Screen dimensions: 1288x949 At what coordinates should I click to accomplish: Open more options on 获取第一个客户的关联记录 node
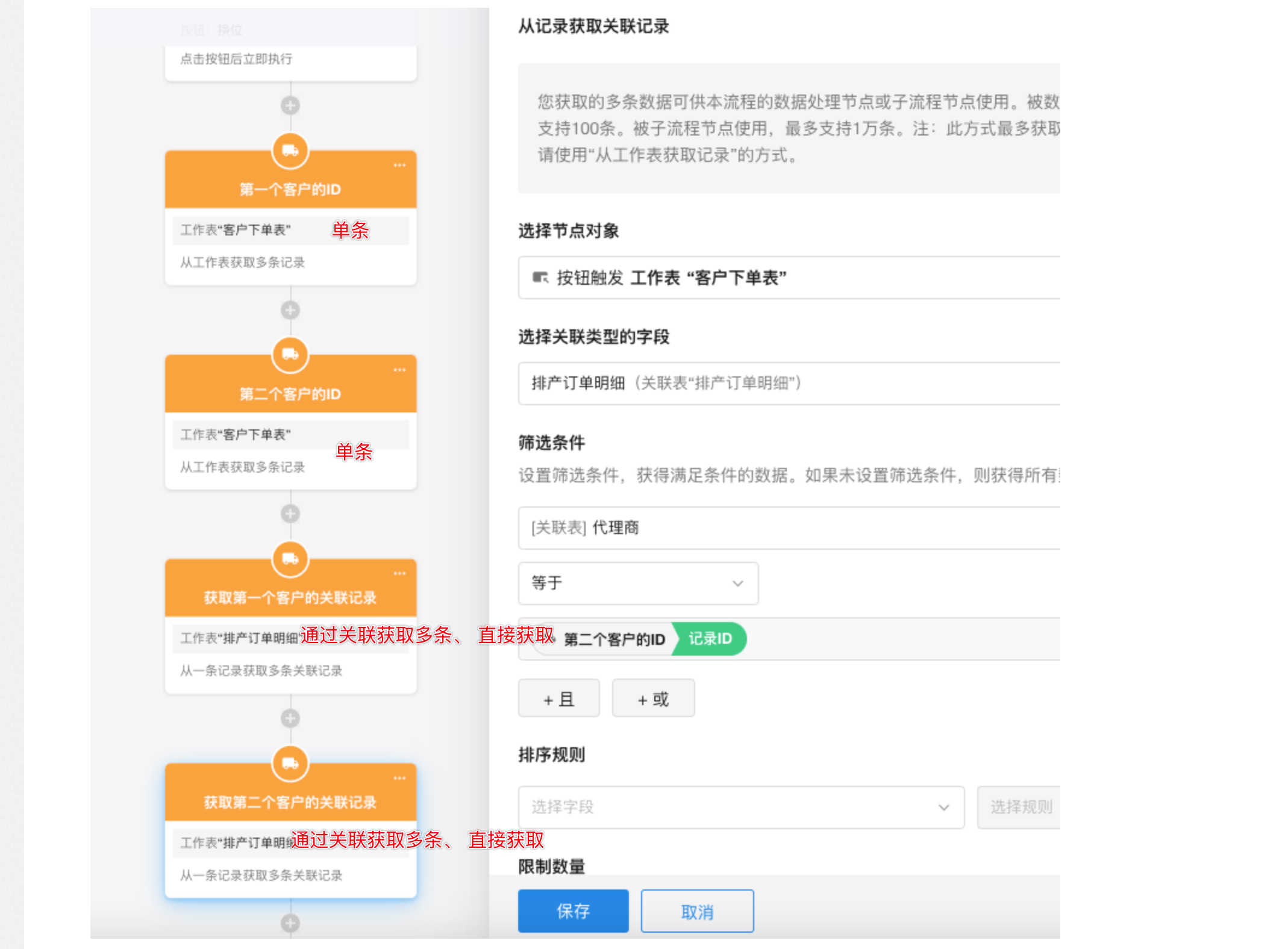click(399, 573)
